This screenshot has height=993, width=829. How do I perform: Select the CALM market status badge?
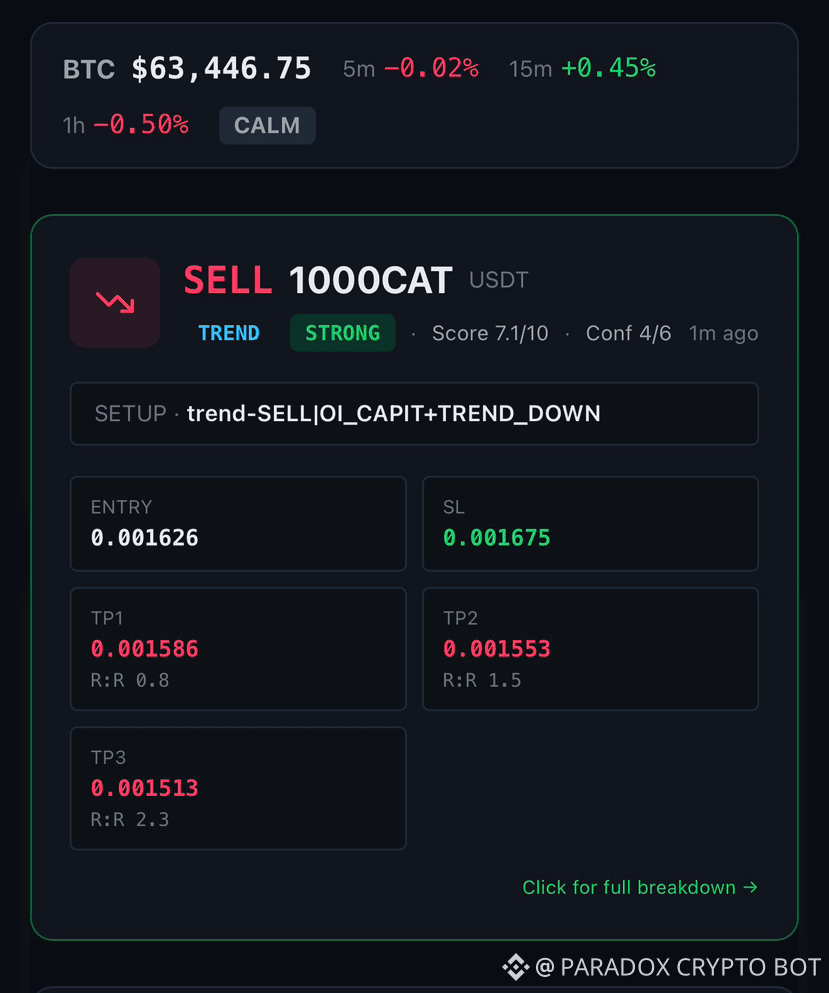click(267, 125)
